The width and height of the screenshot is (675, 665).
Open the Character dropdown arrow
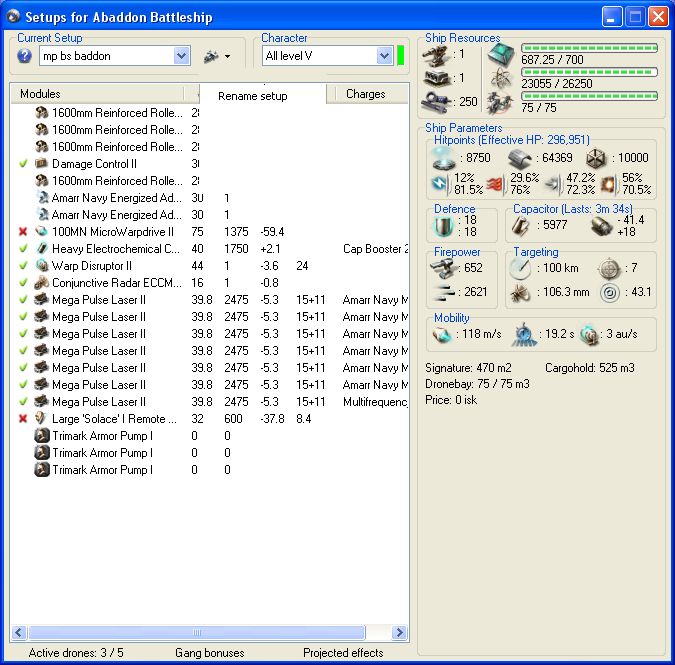384,56
